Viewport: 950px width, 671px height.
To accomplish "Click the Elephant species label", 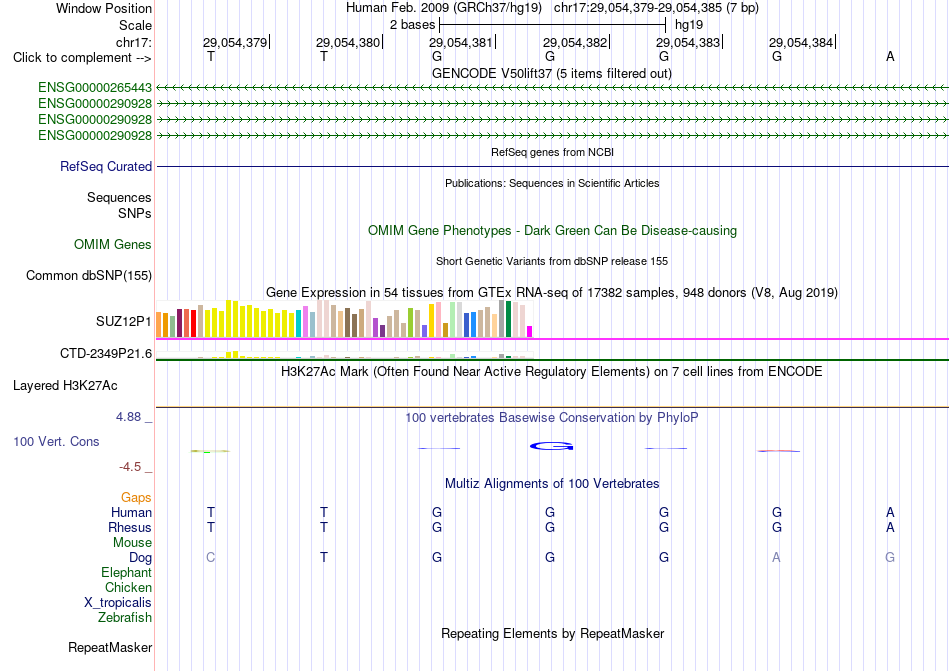I will (x=127, y=573).
